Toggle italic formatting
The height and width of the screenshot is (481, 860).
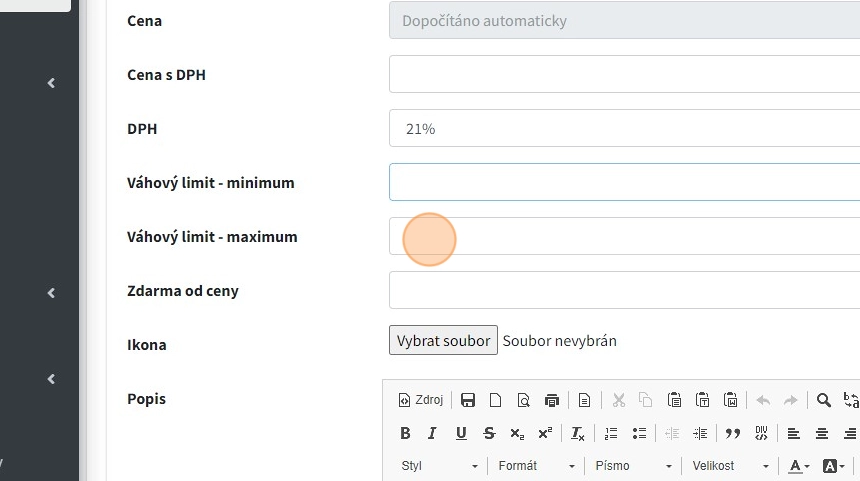432,433
